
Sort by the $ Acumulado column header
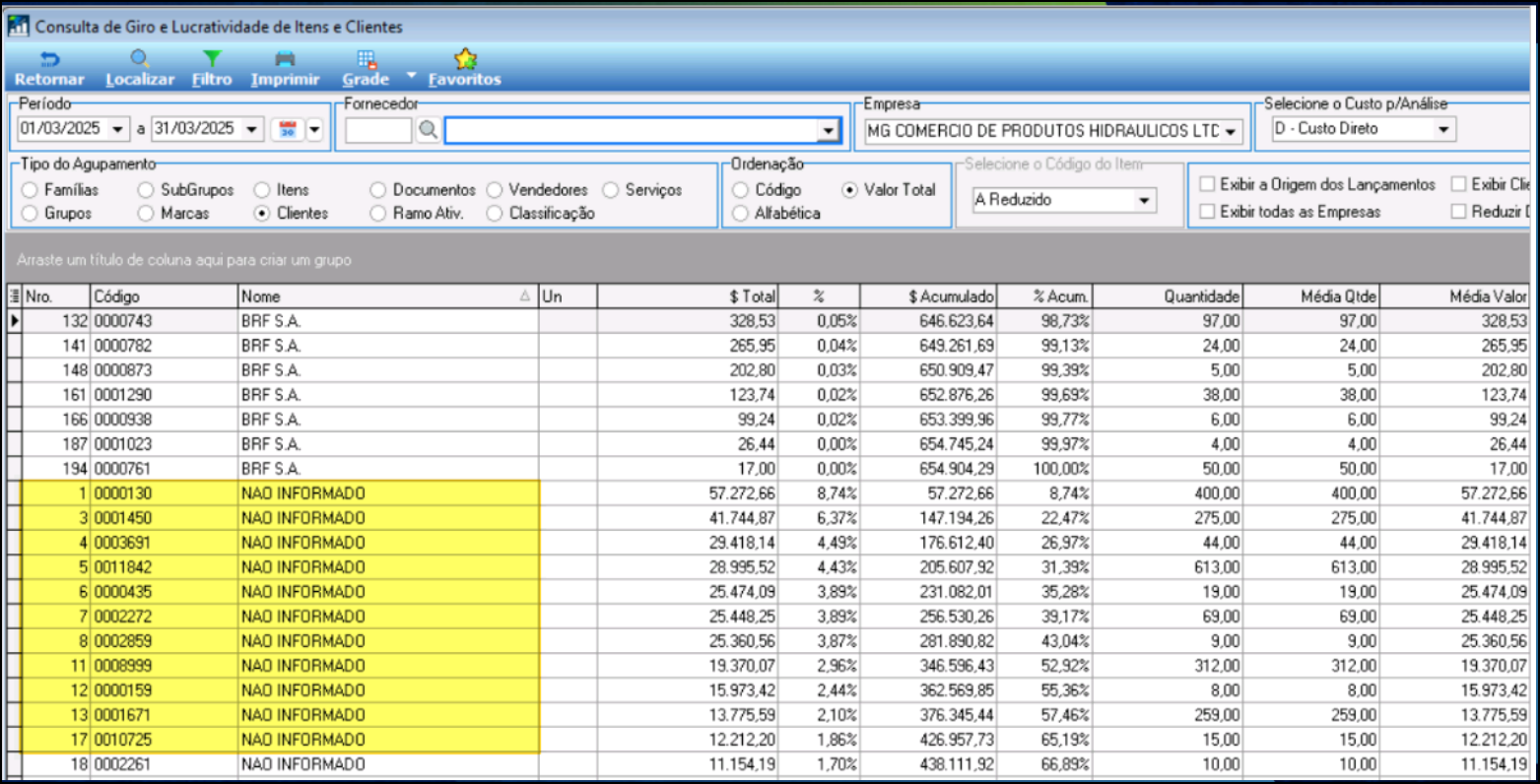[928, 296]
